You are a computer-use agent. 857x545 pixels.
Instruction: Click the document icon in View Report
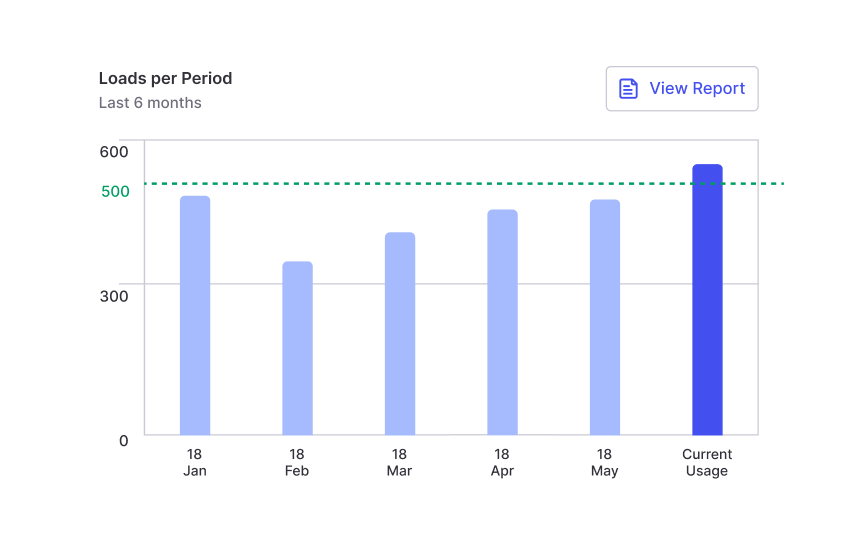[x=628, y=89]
